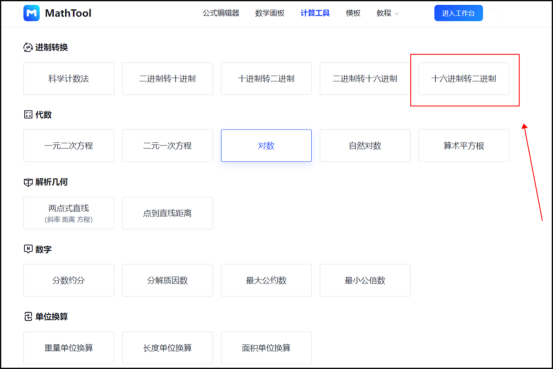
Task: Click the MathTool brand name text
Action: (68, 13)
